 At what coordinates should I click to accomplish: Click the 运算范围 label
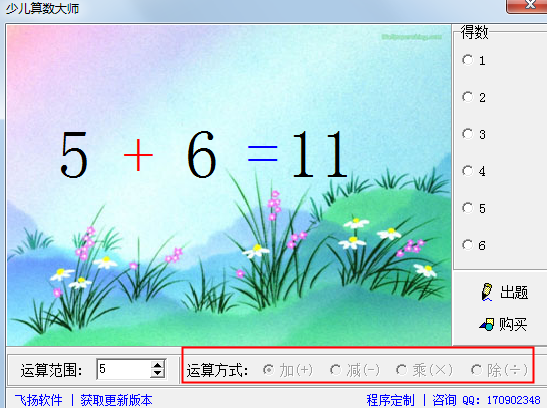click(x=51, y=370)
